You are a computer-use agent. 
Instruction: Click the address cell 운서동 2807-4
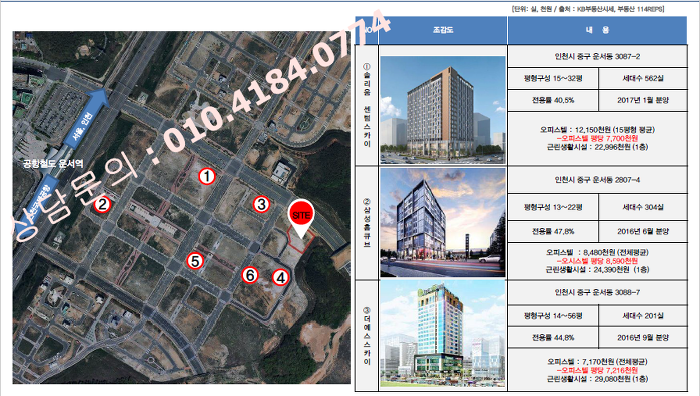click(597, 180)
